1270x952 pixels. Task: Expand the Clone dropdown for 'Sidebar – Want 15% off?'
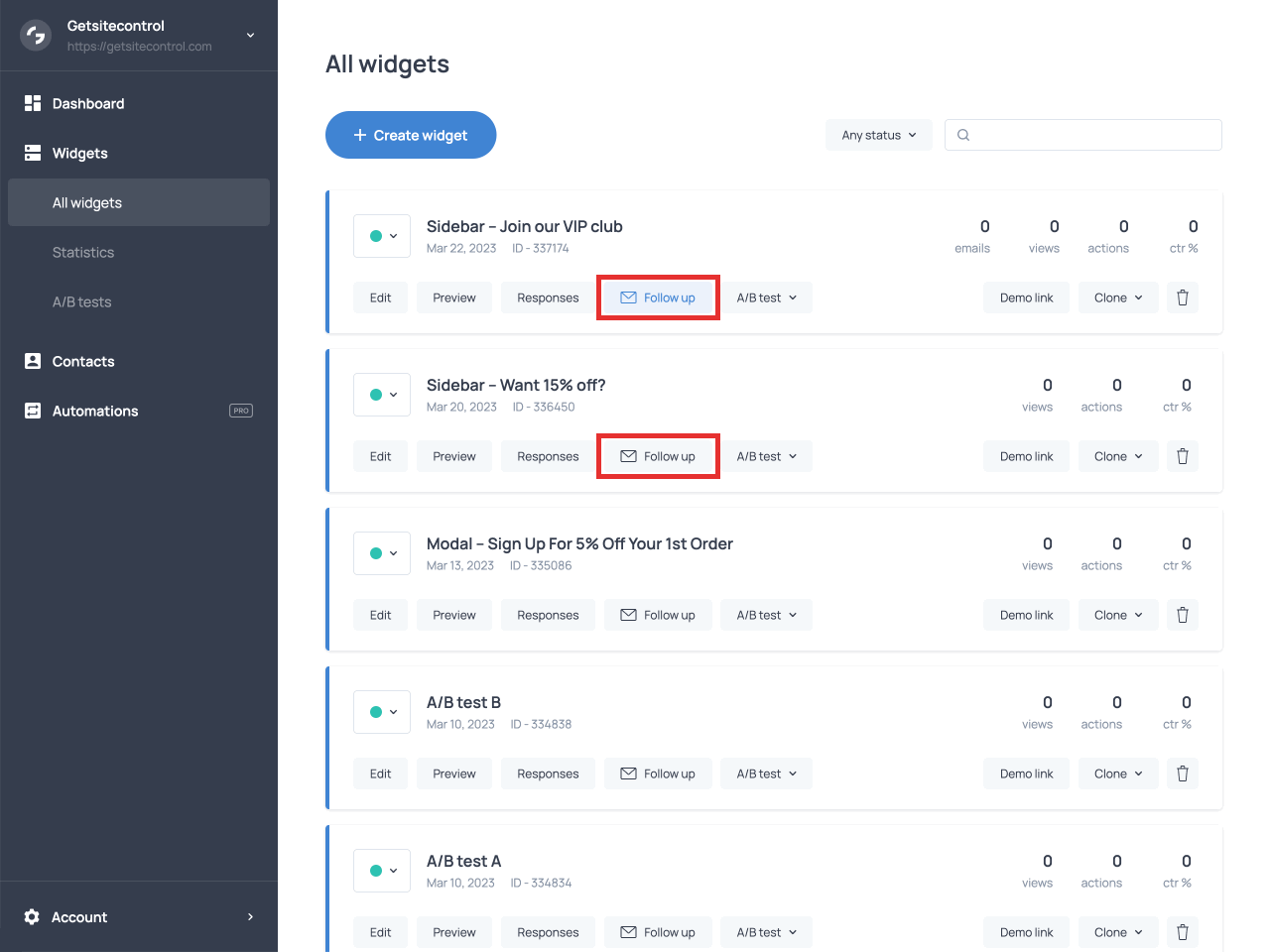tap(1117, 455)
